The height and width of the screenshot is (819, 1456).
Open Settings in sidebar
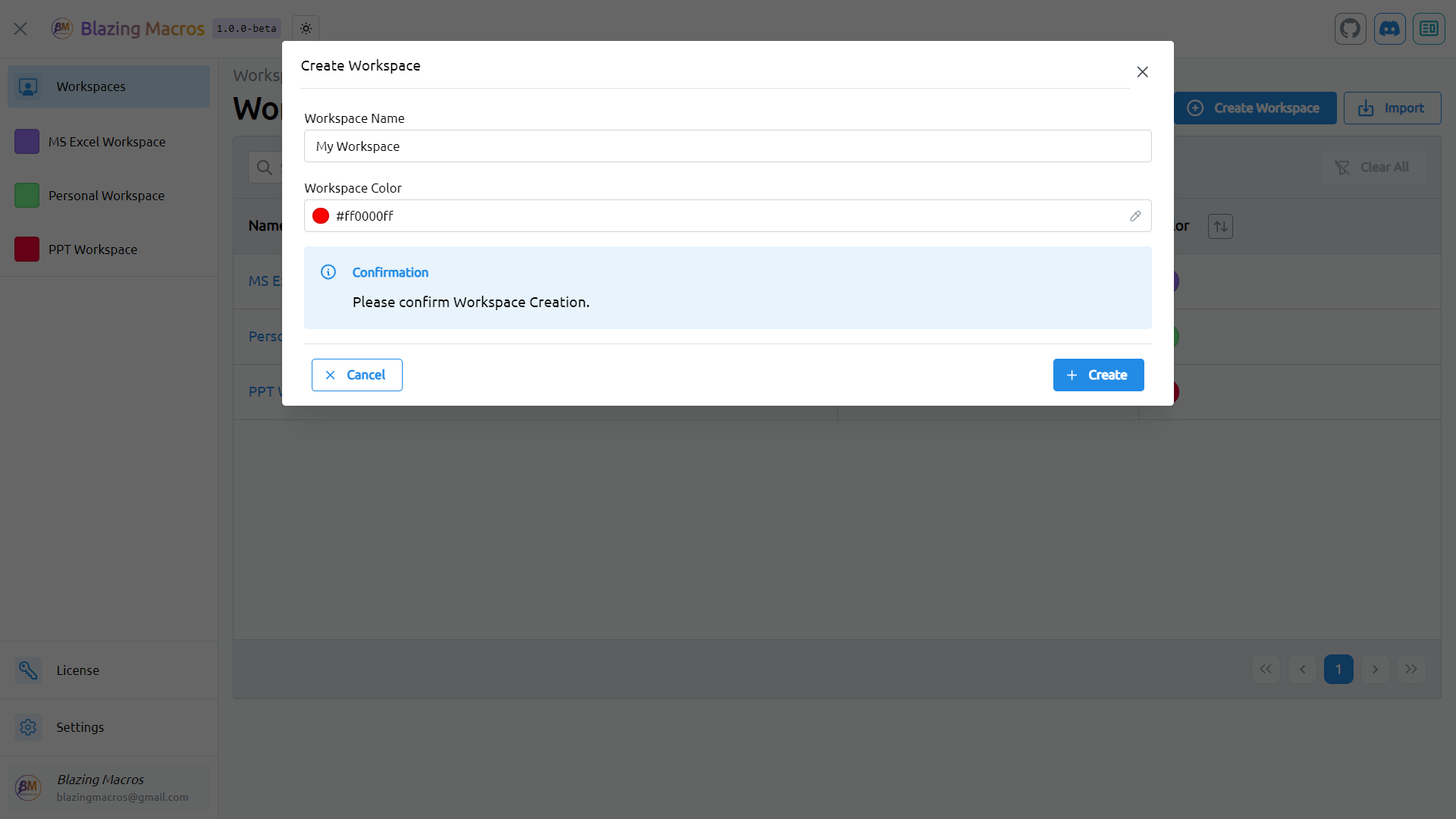point(109,727)
